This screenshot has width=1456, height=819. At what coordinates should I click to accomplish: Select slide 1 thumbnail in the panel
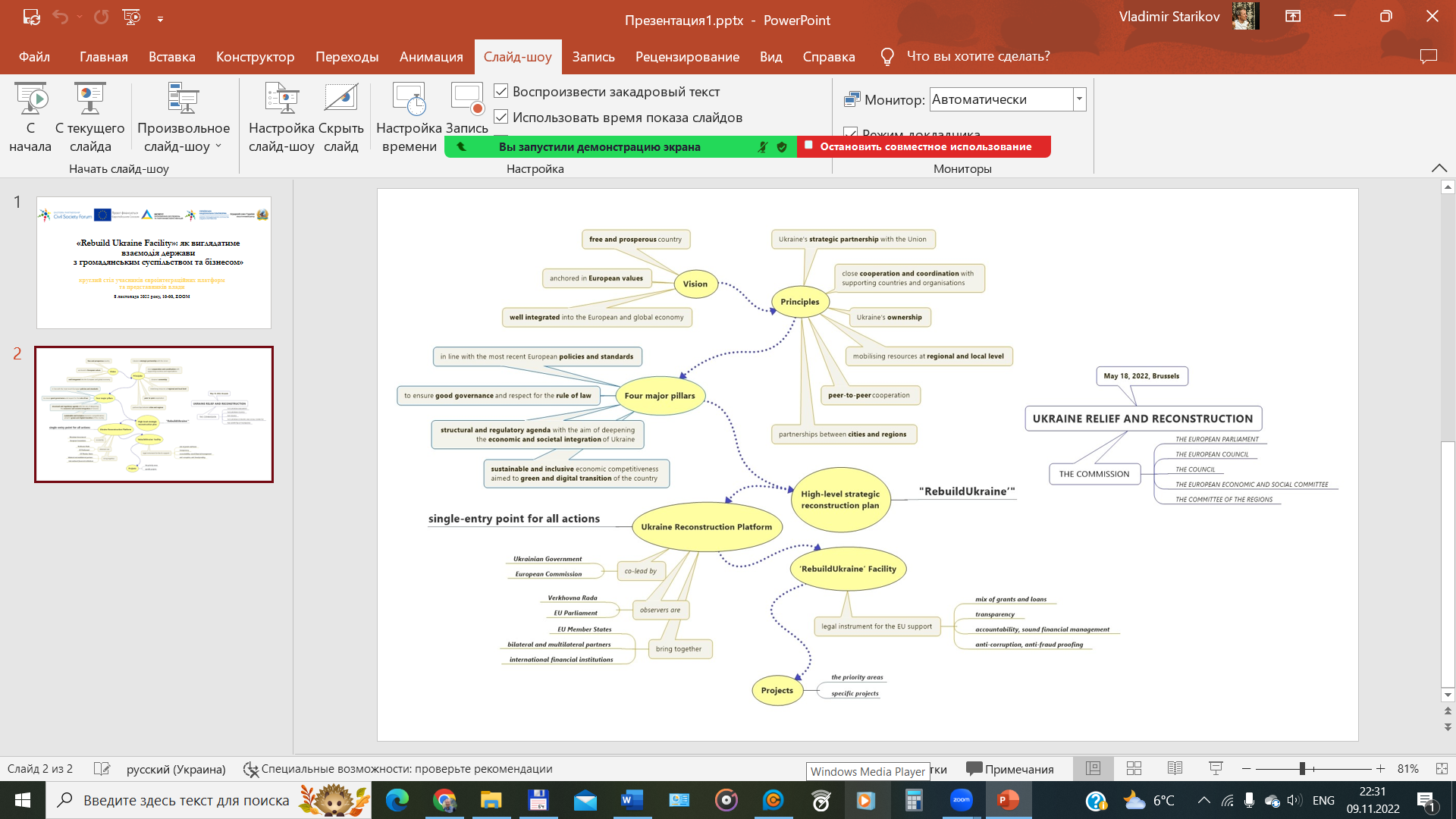coord(154,262)
